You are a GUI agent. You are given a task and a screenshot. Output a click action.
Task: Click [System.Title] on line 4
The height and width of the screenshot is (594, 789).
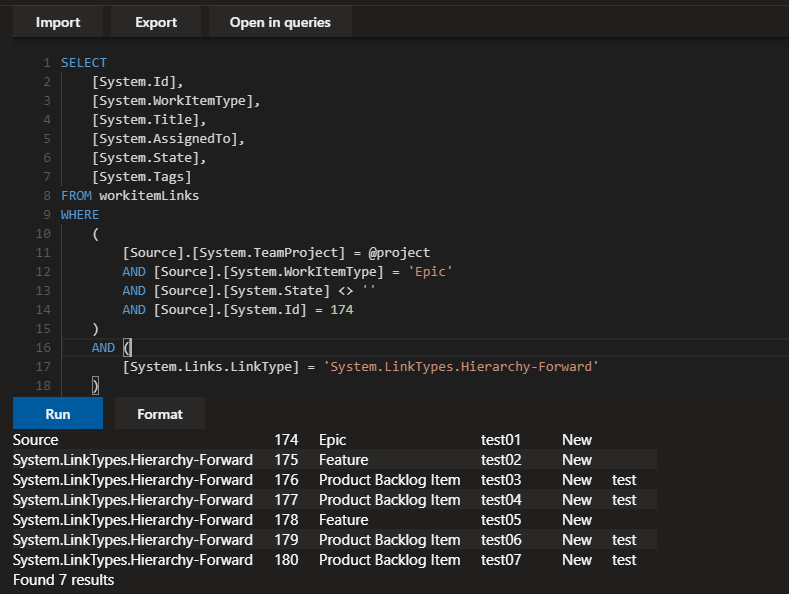[145, 120]
